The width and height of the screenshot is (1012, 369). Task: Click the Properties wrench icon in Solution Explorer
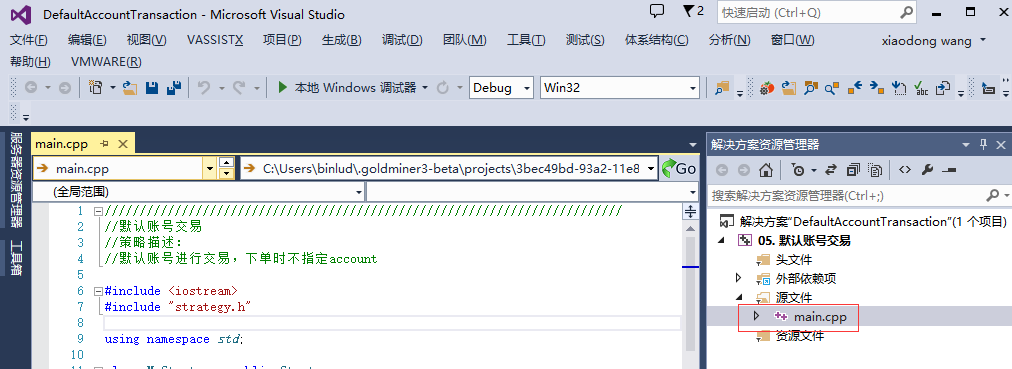[927, 170]
